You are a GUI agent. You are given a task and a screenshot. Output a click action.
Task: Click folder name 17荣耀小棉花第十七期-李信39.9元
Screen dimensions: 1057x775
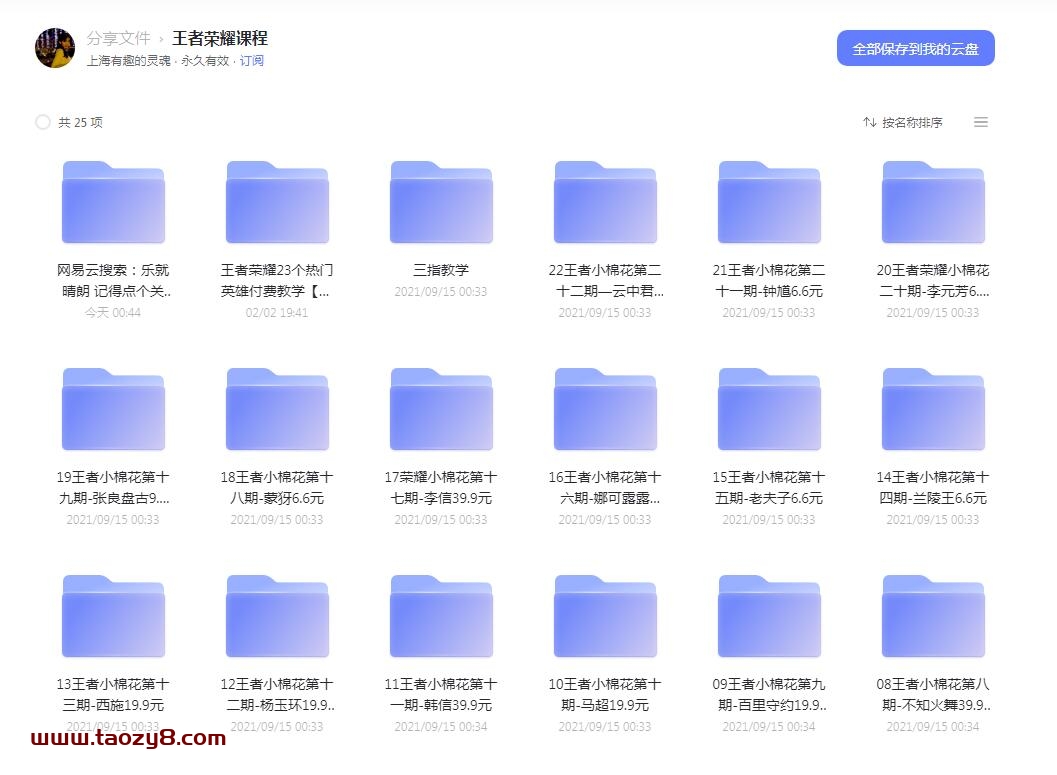coord(441,487)
